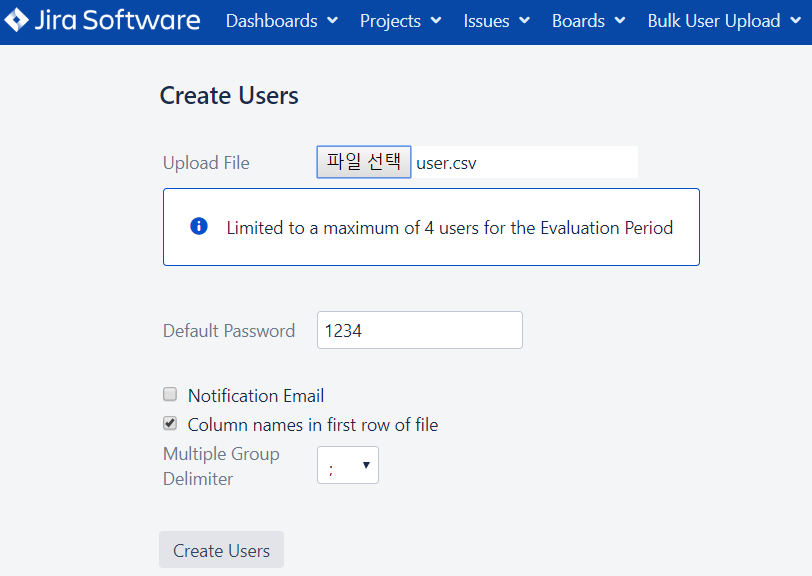812x576 pixels.
Task: Open the Dashboards menu
Action: pyautogui.click(x=272, y=21)
